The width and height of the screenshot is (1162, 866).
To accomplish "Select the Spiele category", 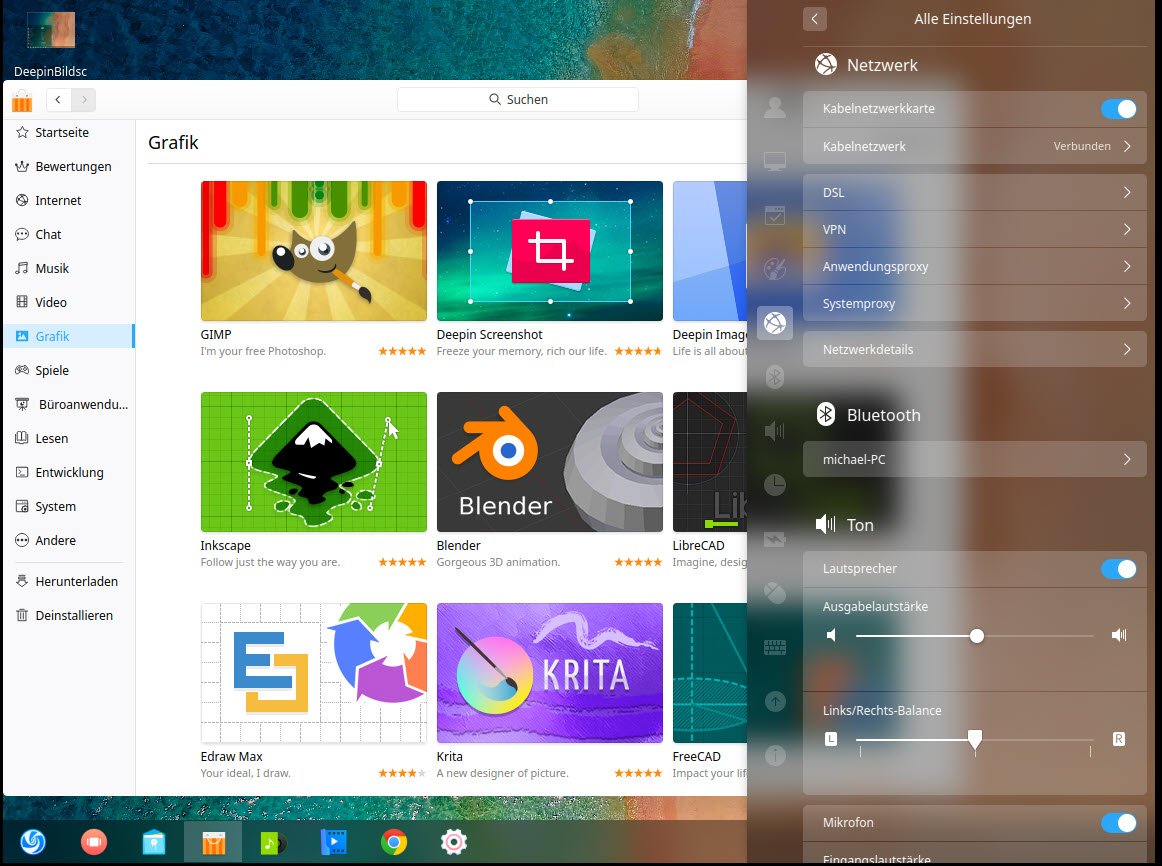I will 68,370.
